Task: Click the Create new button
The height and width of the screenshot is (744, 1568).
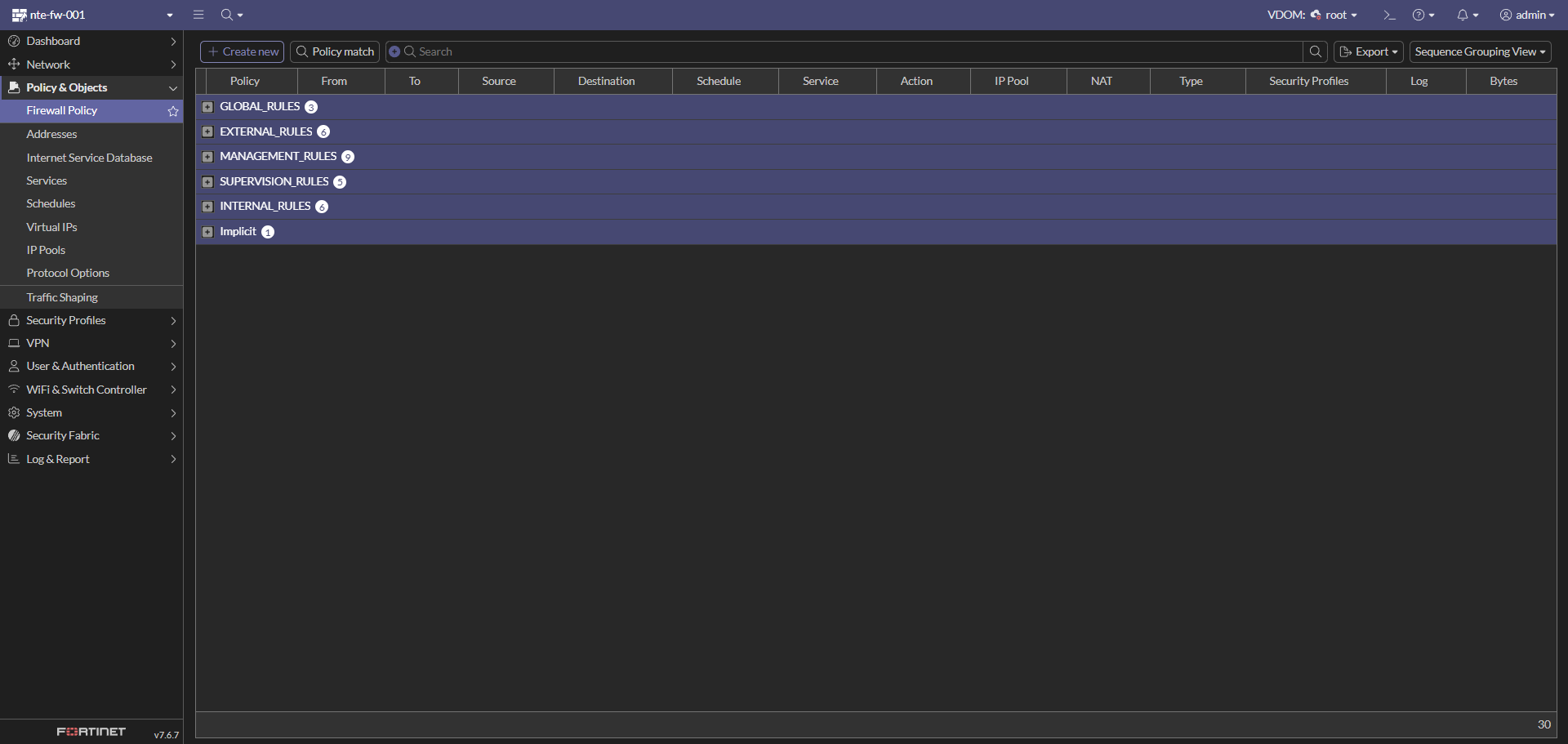Action: click(x=243, y=51)
